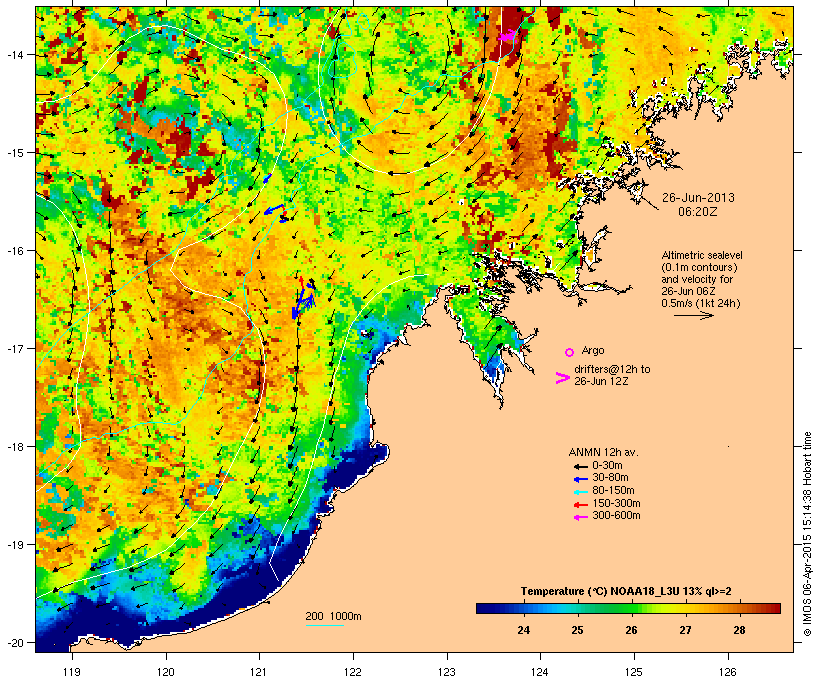Click the 'drifters@12h to' legend label
This screenshot has width=820, height=680.
tap(612, 369)
